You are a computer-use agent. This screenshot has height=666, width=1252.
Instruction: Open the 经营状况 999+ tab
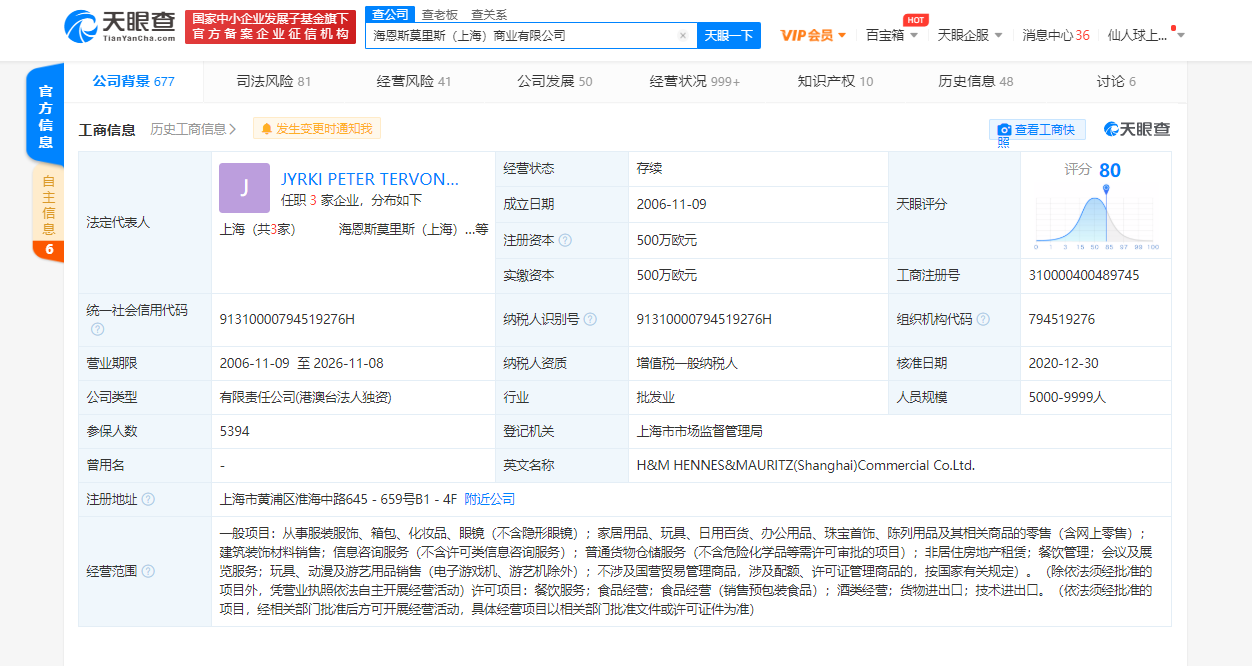(694, 81)
